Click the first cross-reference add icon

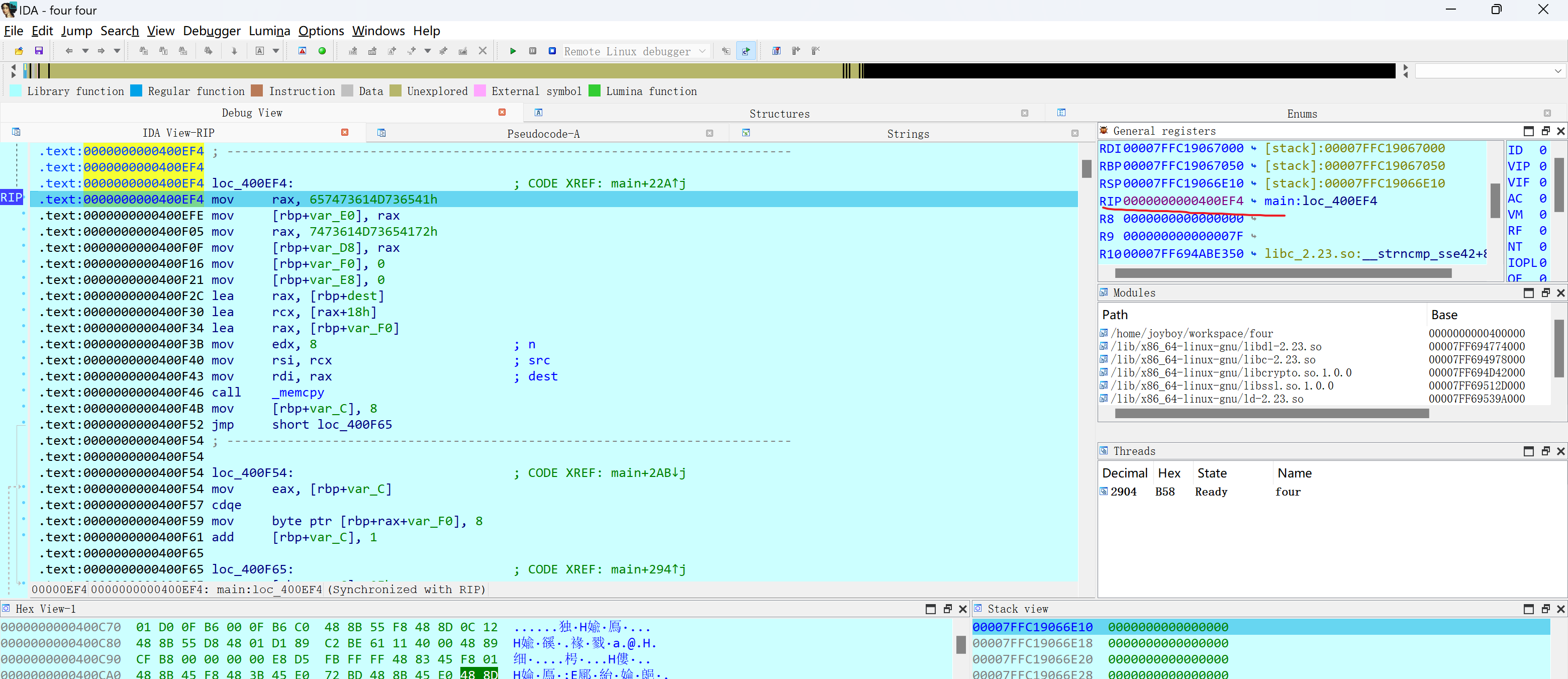click(353, 51)
